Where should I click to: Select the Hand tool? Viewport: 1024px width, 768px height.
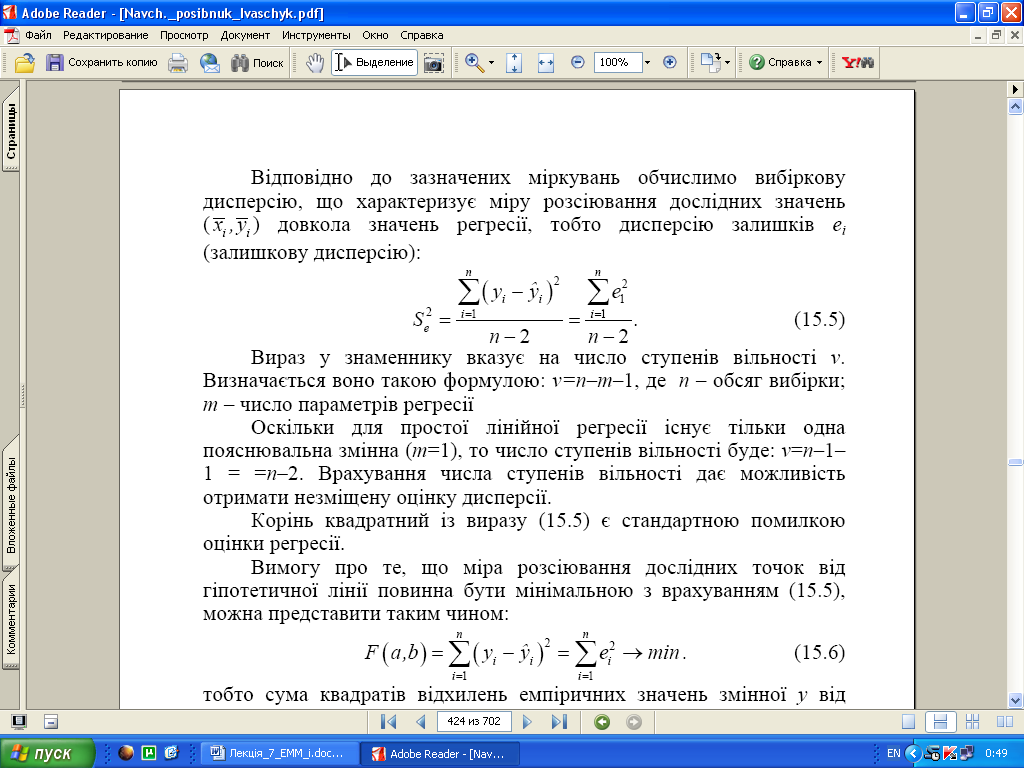coord(315,63)
